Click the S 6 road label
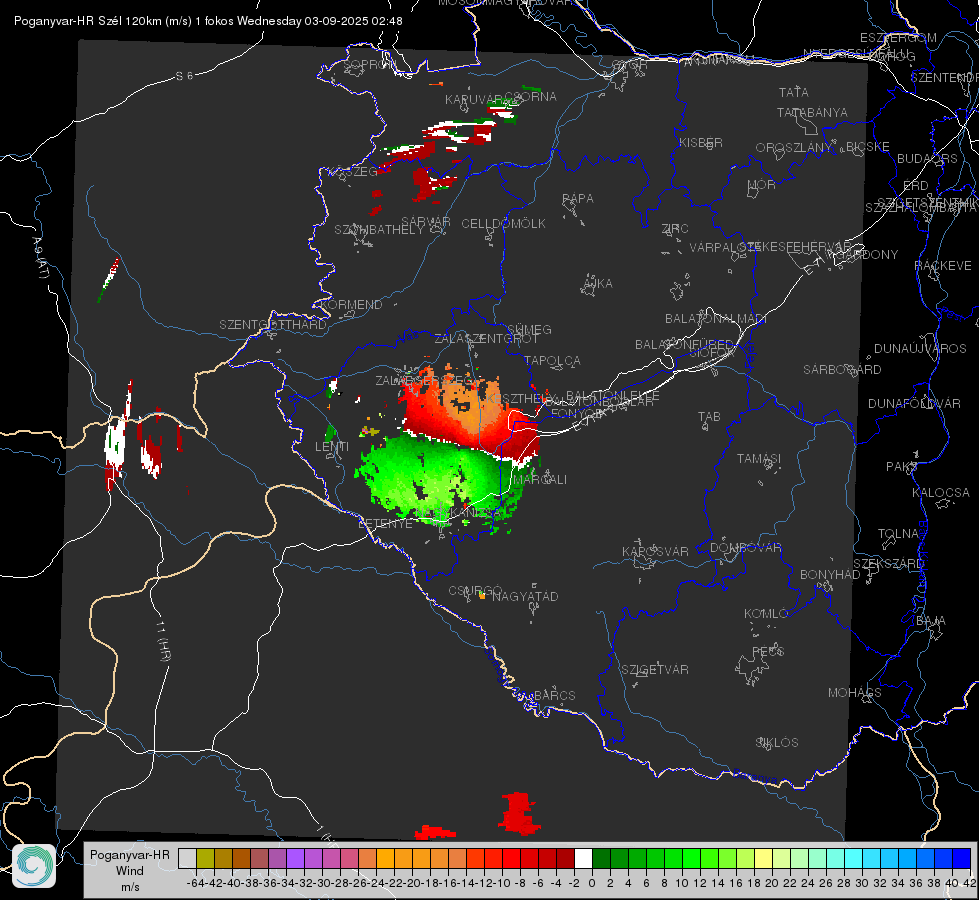The height and width of the screenshot is (900, 979). (x=184, y=76)
